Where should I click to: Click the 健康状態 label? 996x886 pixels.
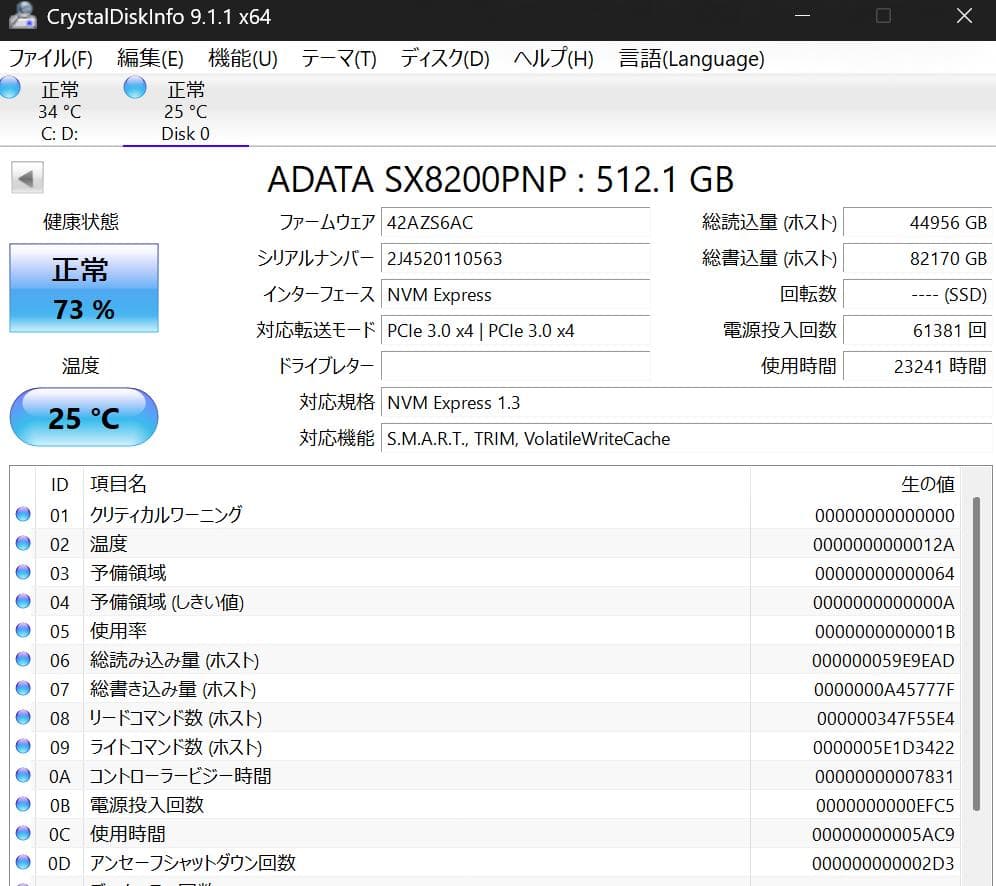81,222
